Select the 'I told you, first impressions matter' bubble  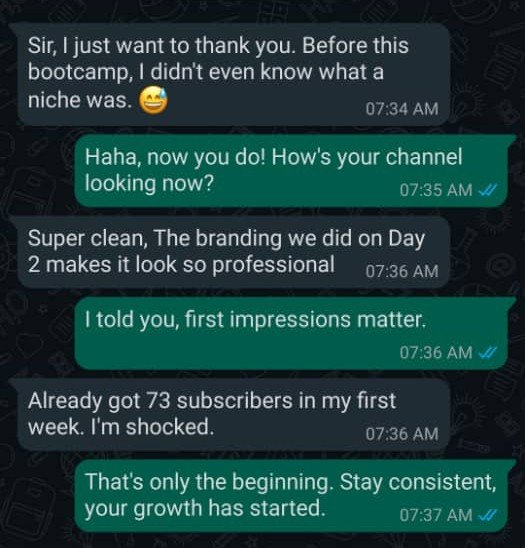point(292,333)
